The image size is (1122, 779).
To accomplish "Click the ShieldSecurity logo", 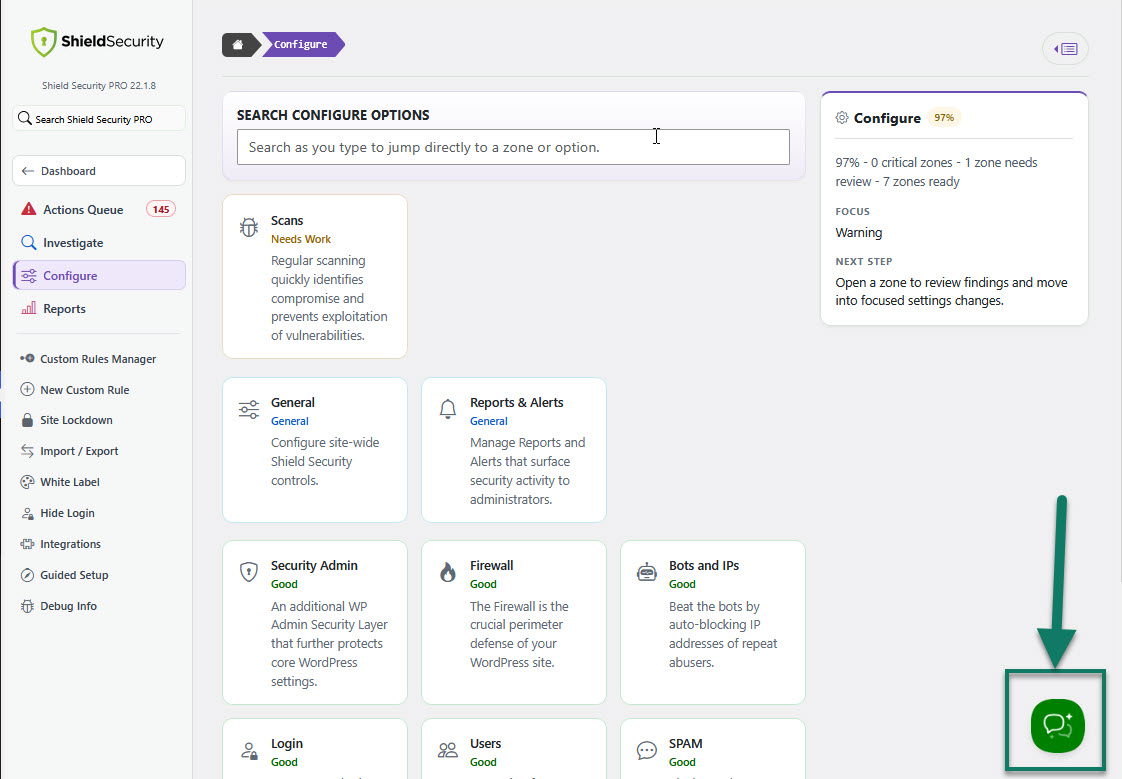I will pos(97,42).
